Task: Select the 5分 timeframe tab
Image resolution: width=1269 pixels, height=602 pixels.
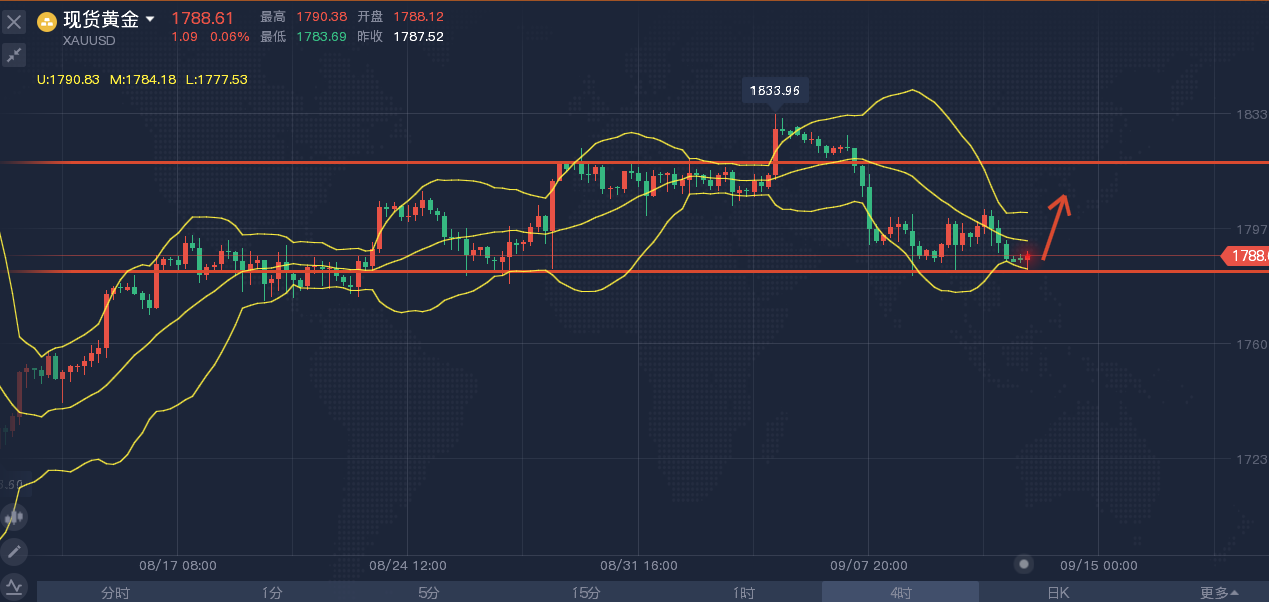Action: [x=429, y=592]
